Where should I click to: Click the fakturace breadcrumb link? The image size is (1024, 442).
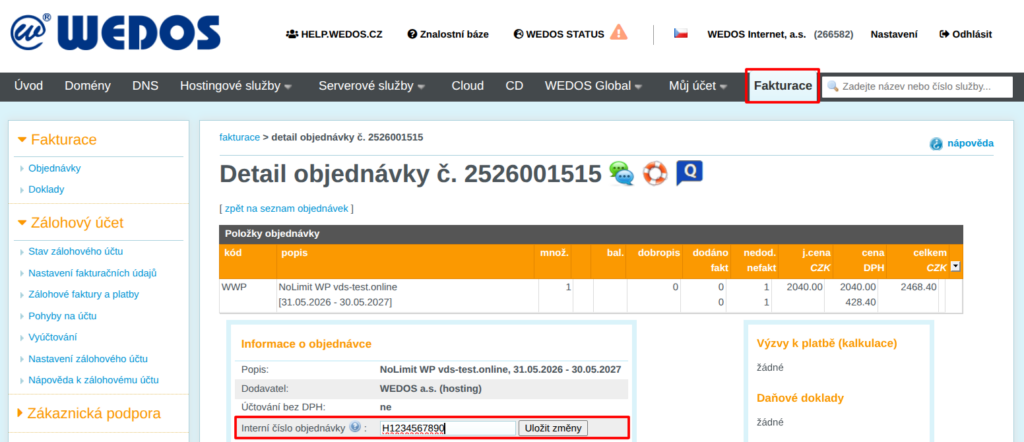click(240, 137)
